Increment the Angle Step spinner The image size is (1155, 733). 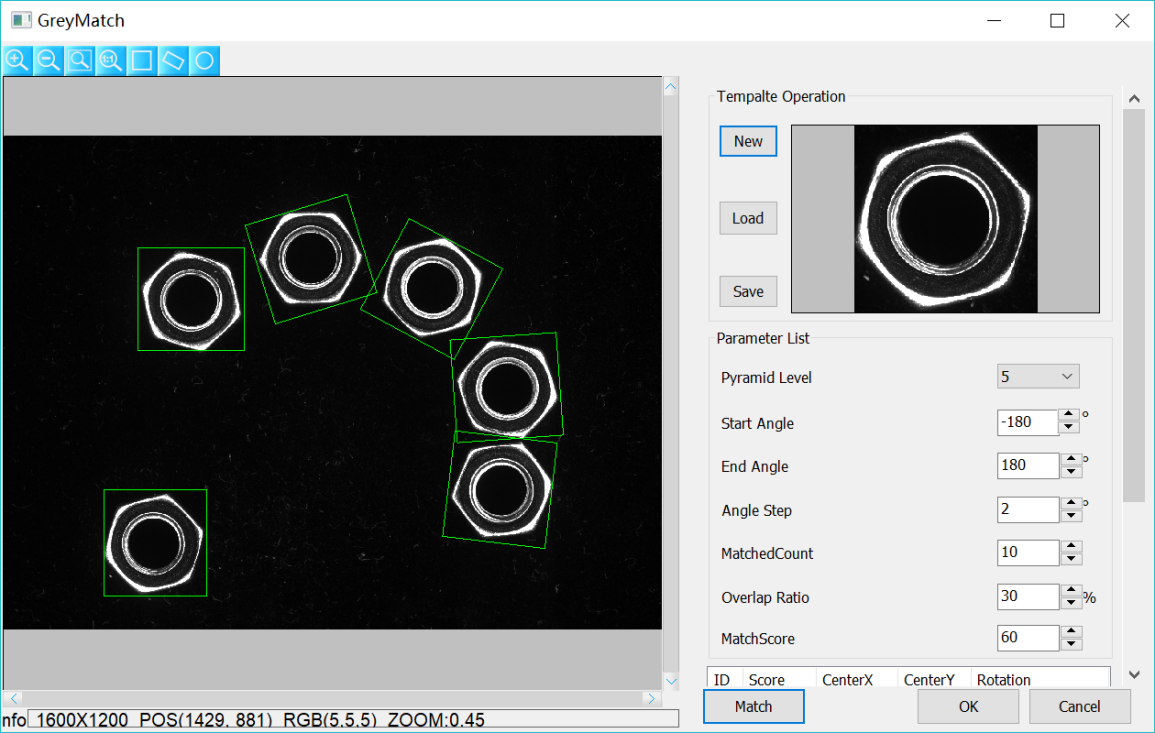1071,503
